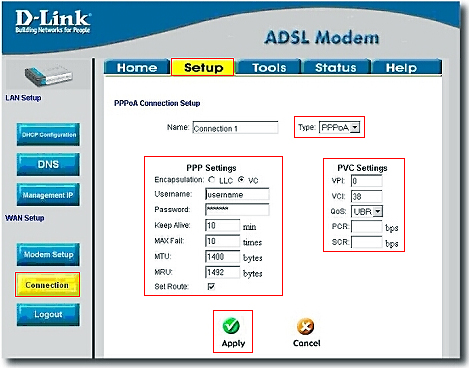The image size is (469, 368).
Task: Click the LAN Setup sidebar label
Action: point(23,98)
